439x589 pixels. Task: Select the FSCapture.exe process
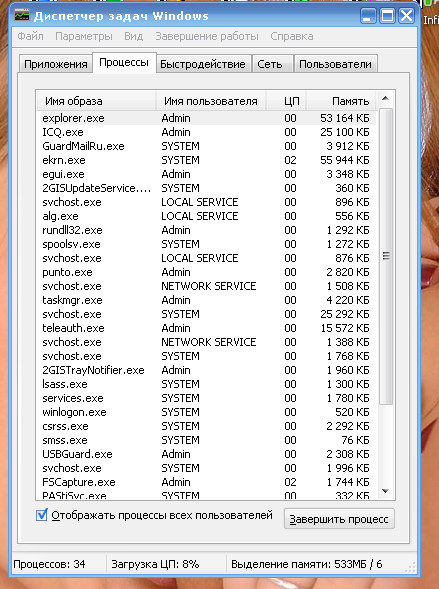pos(206,482)
